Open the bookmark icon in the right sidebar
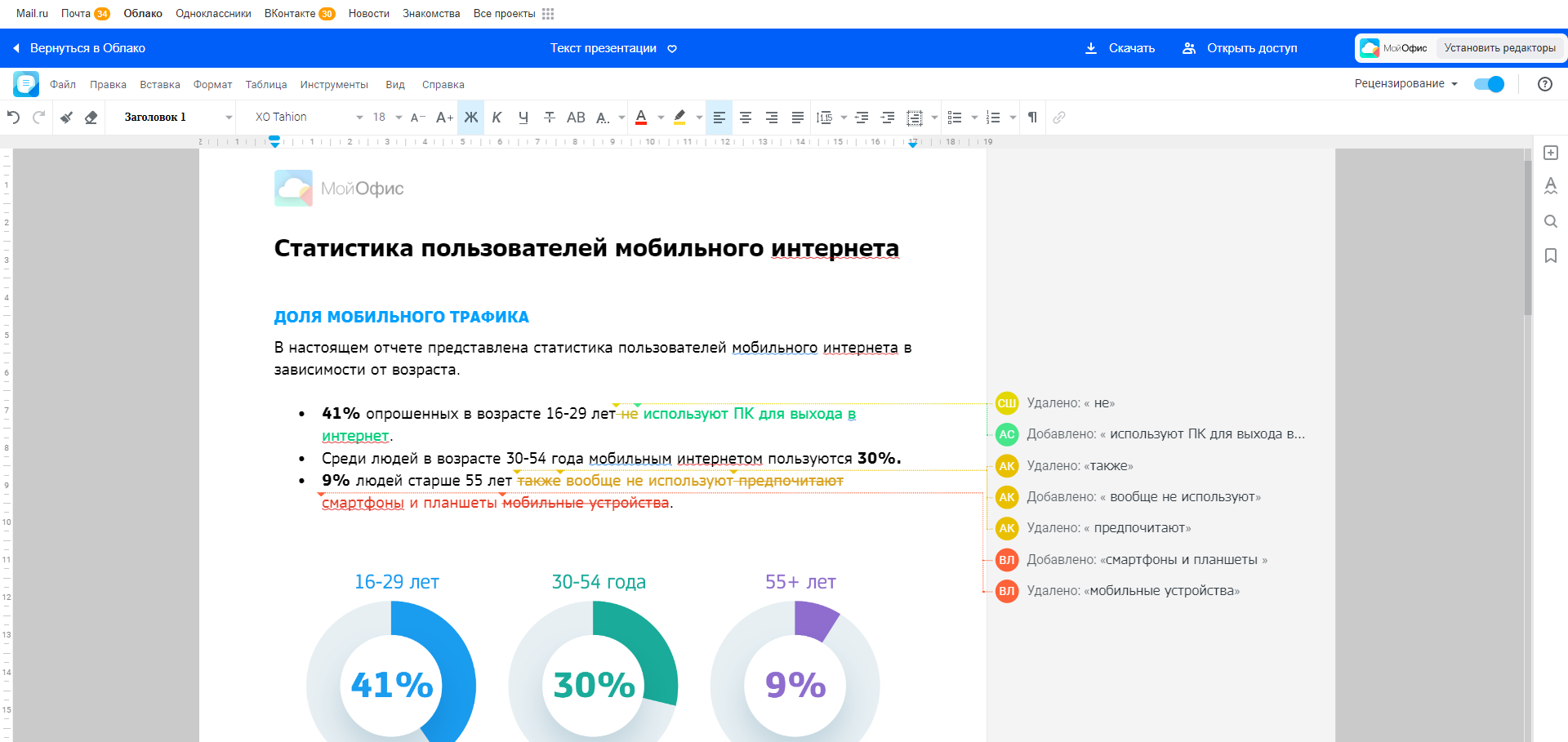Image resolution: width=1568 pixels, height=742 pixels. (x=1550, y=255)
